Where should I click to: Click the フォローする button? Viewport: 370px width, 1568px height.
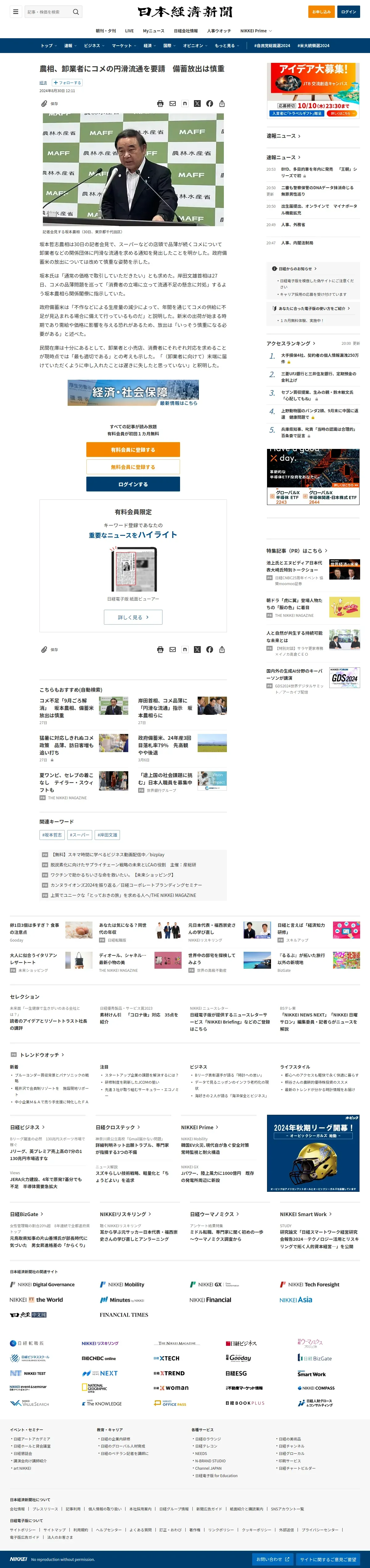pos(67,83)
